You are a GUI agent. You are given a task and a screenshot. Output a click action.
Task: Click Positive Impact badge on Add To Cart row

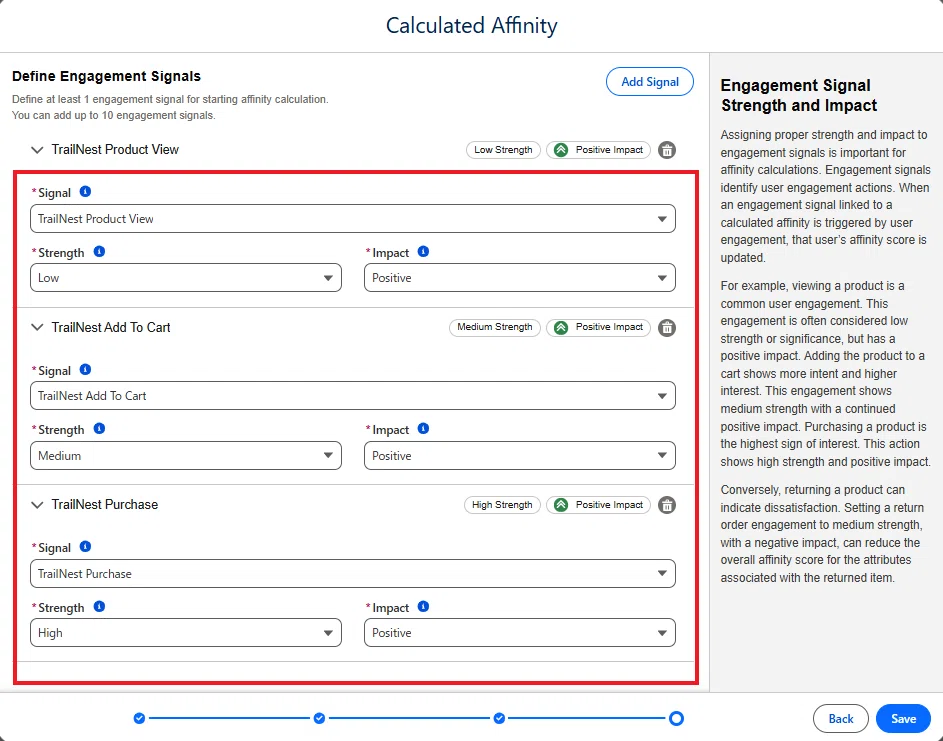[x=598, y=327]
